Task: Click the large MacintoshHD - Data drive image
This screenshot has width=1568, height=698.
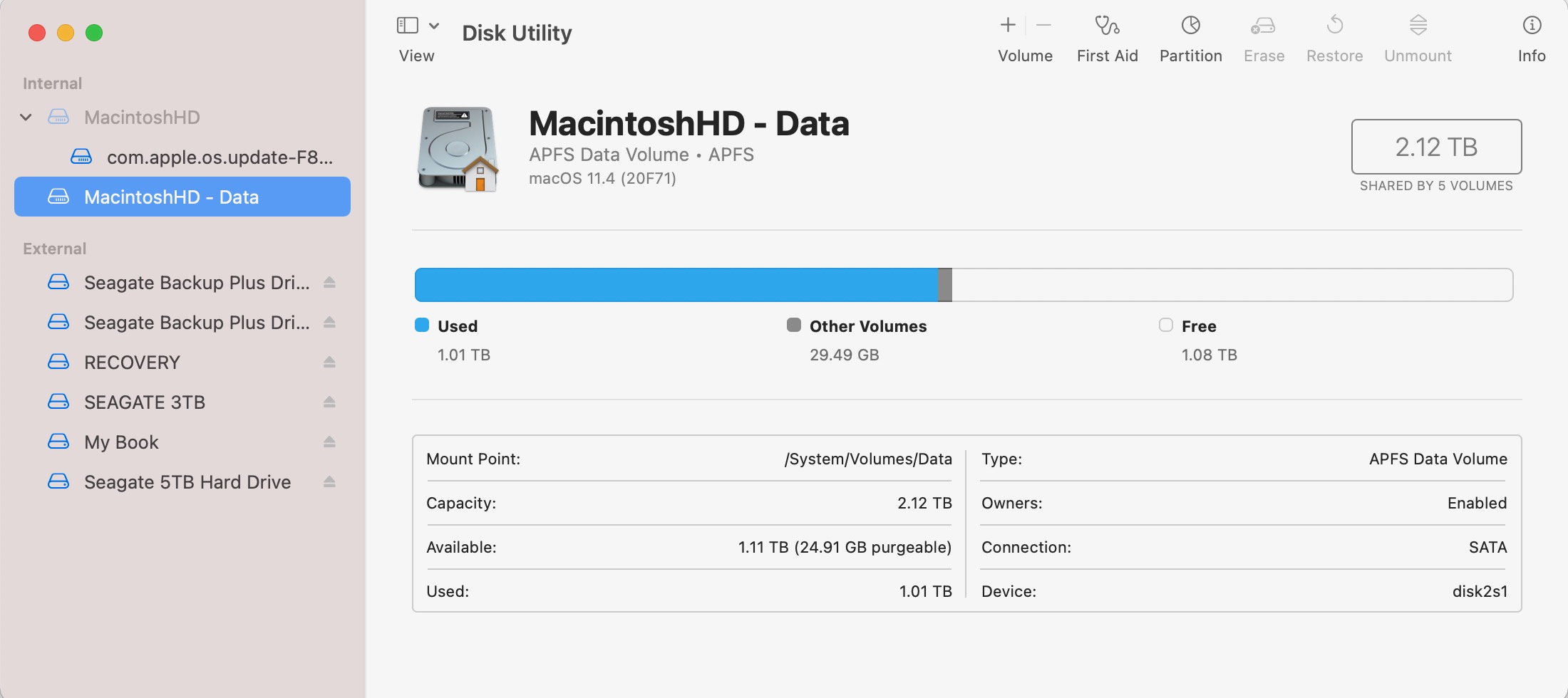Action: [458, 150]
